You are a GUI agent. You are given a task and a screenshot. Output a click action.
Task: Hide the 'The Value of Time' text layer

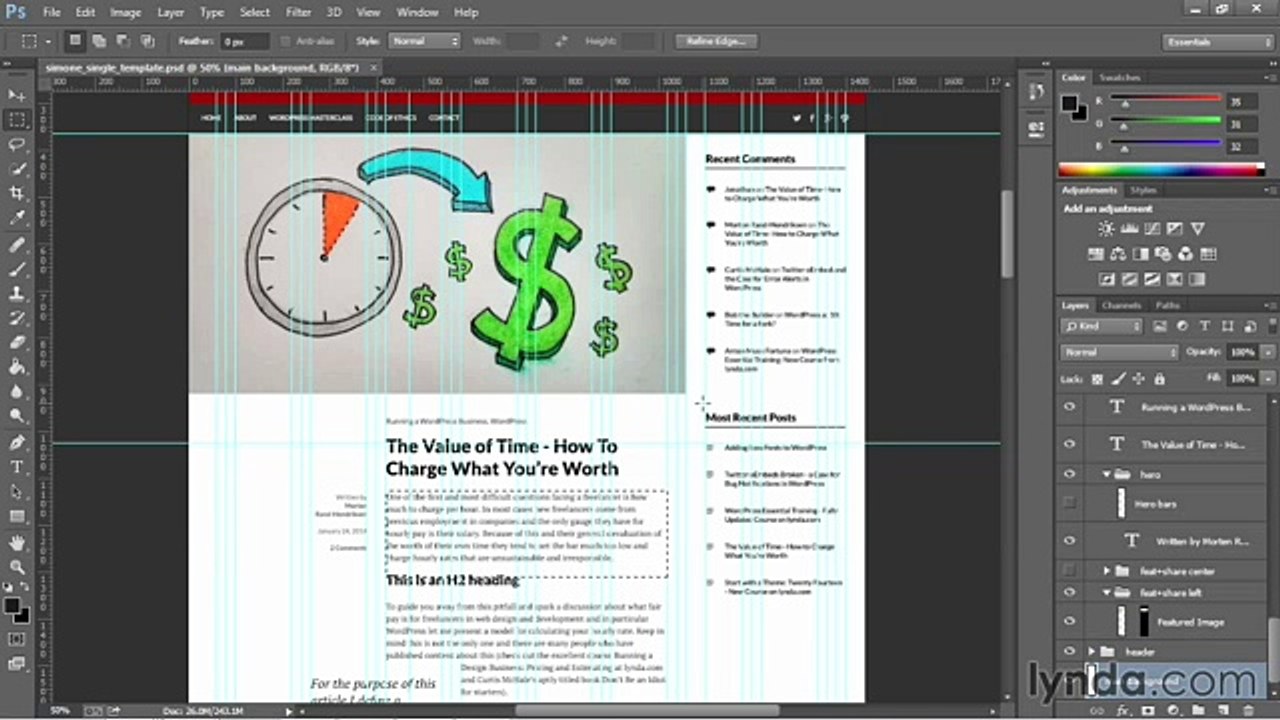pyautogui.click(x=1070, y=444)
